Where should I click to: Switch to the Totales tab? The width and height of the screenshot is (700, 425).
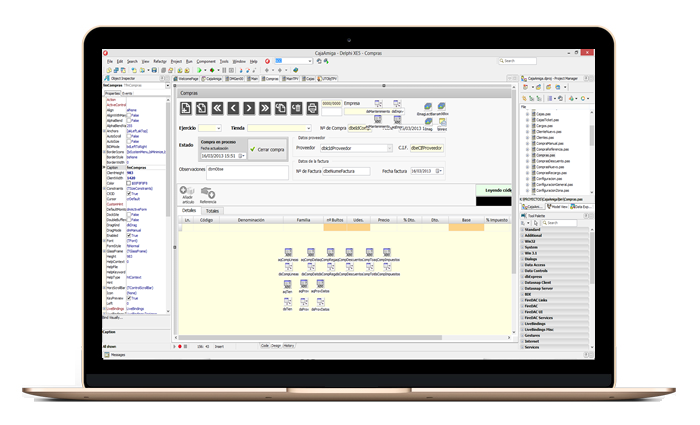click(x=212, y=211)
